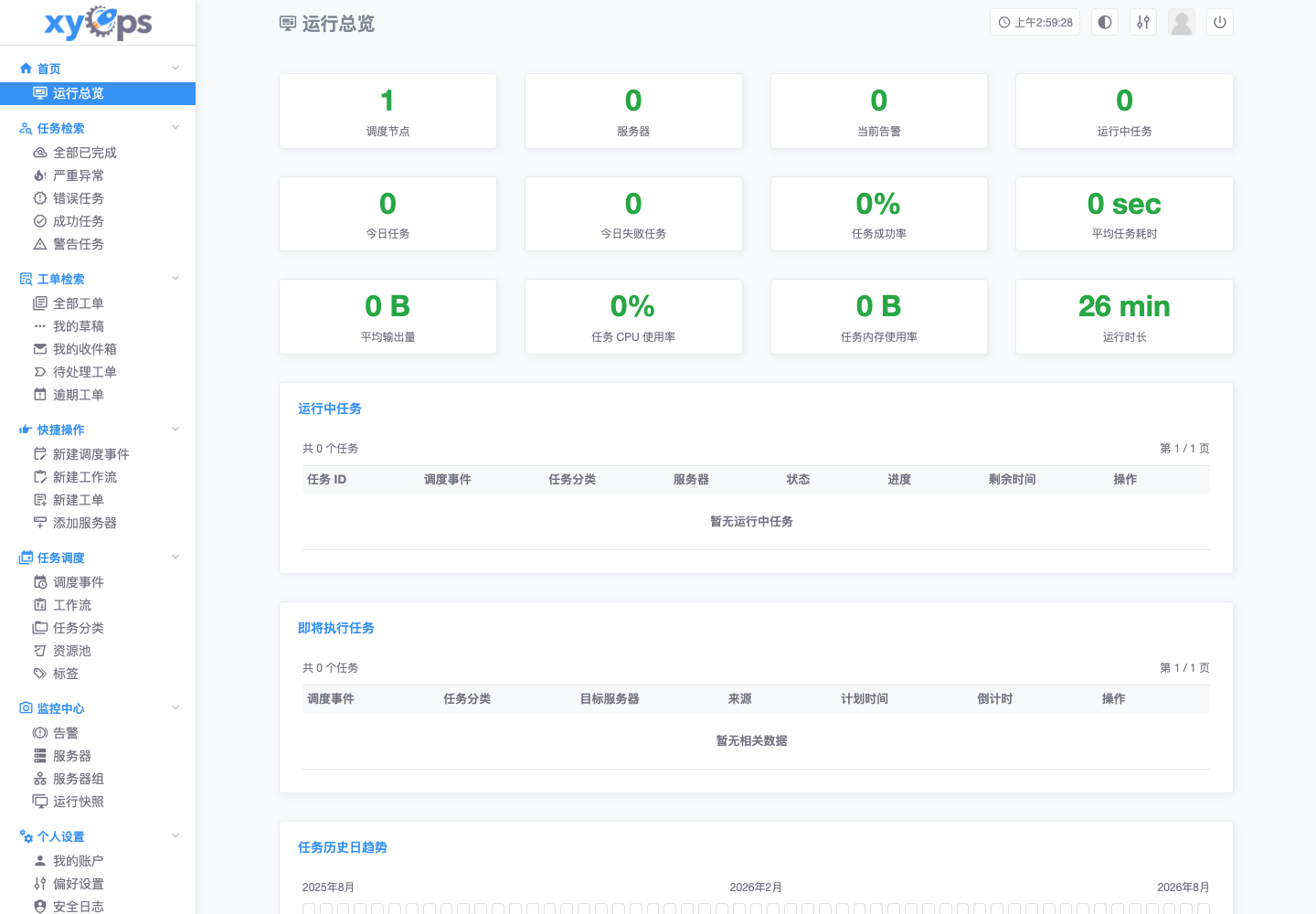Image resolution: width=1316 pixels, height=914 pixels.
Task: Open 错误任务 in sidebar
Action: tap(98, 198)
